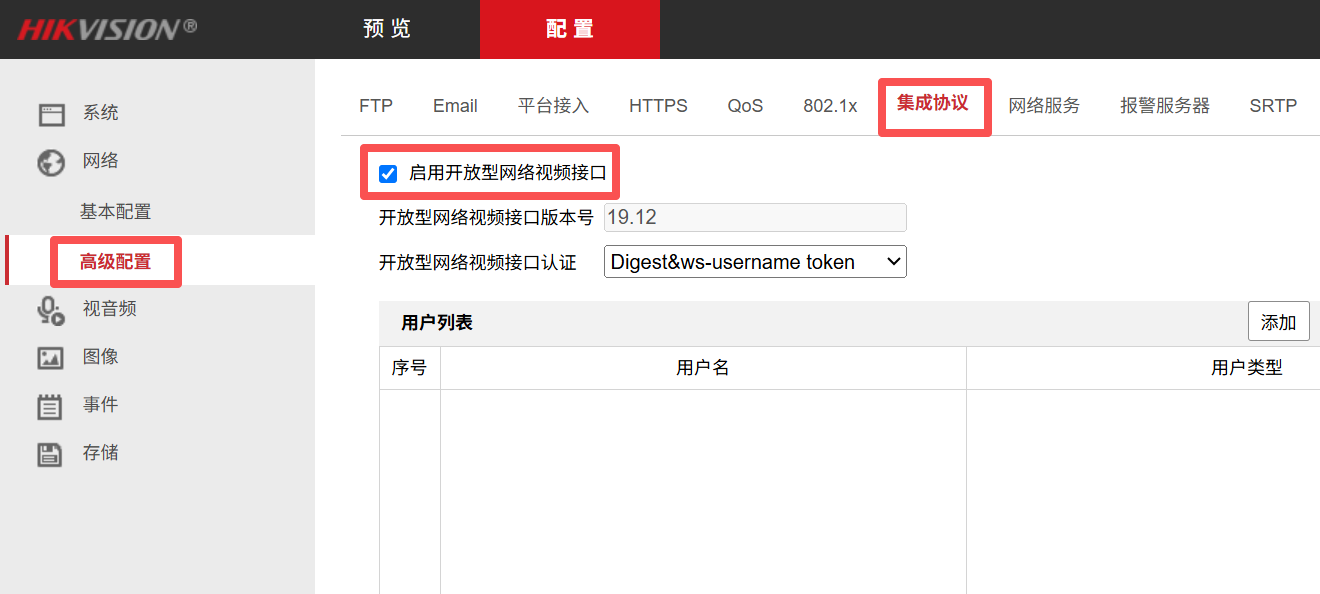Screen dimensions: 1320x594
Task: Click the HIKVISION logo
Action: (x=107, y=29)
